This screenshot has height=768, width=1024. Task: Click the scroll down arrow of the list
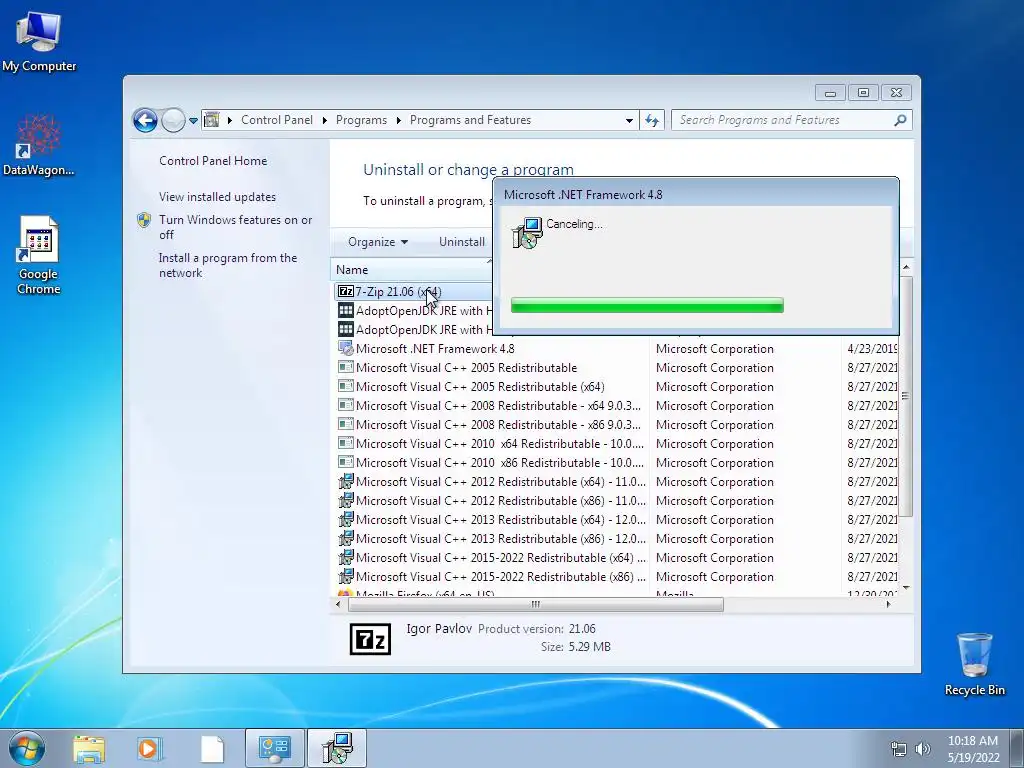tap(906, 588)
